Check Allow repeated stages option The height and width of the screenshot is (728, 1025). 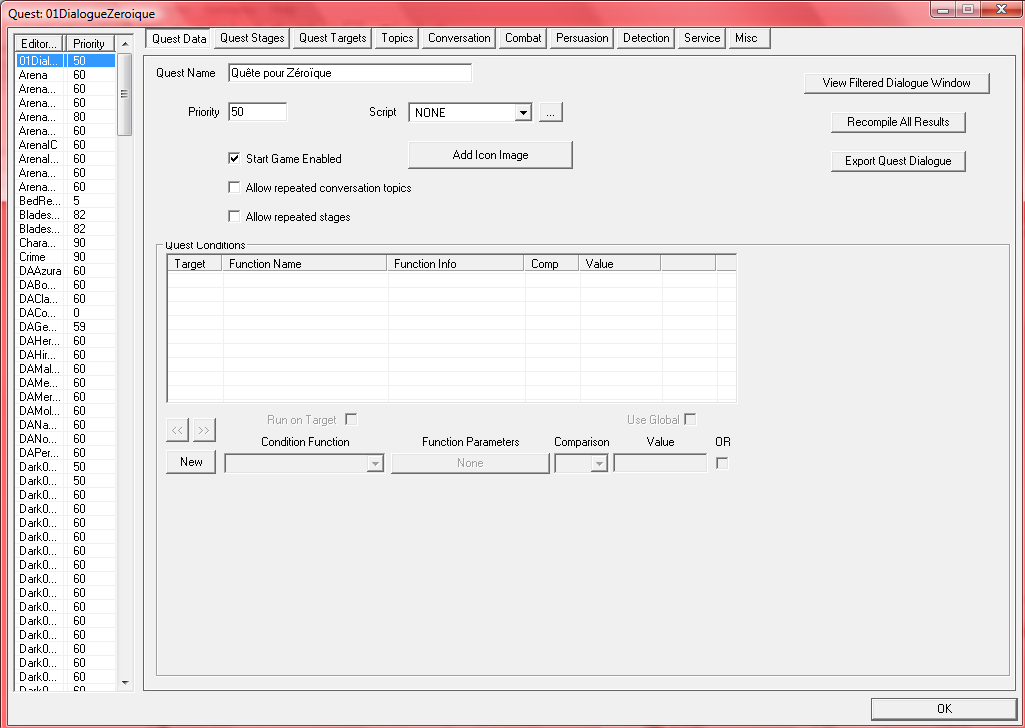pos(235,217)
